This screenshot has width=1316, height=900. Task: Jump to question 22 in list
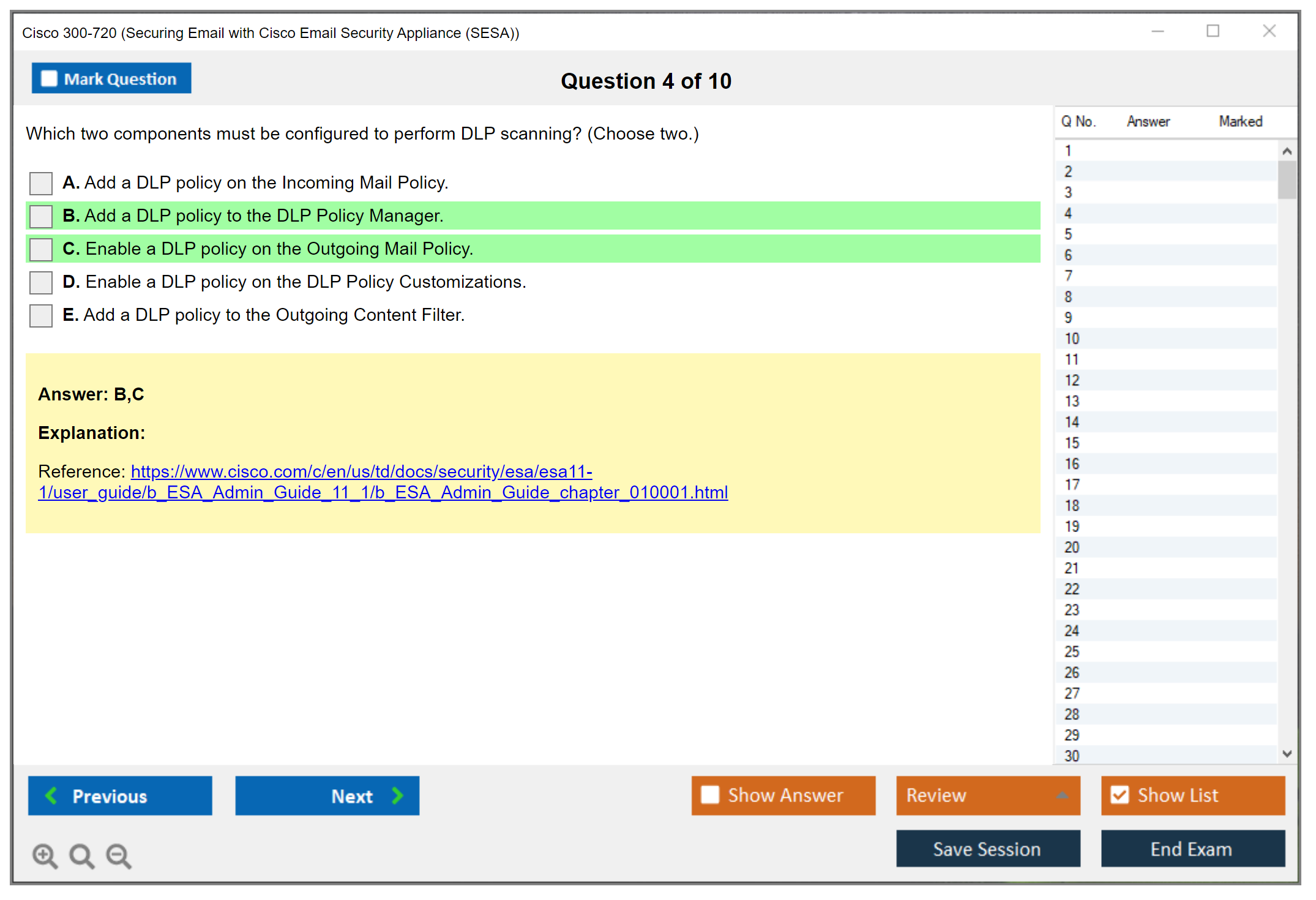click(1072, 589)
